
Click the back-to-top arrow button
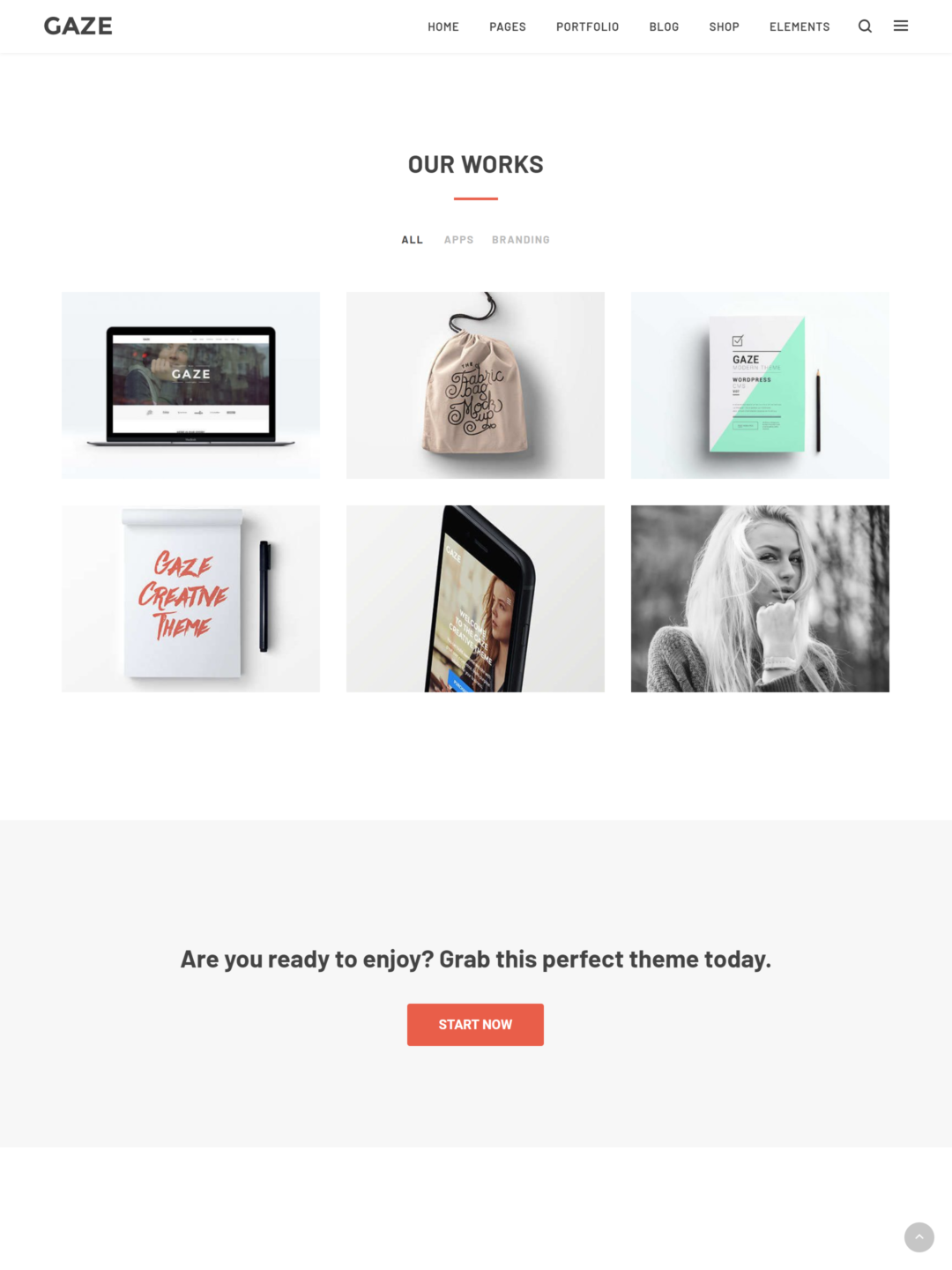919,1236
